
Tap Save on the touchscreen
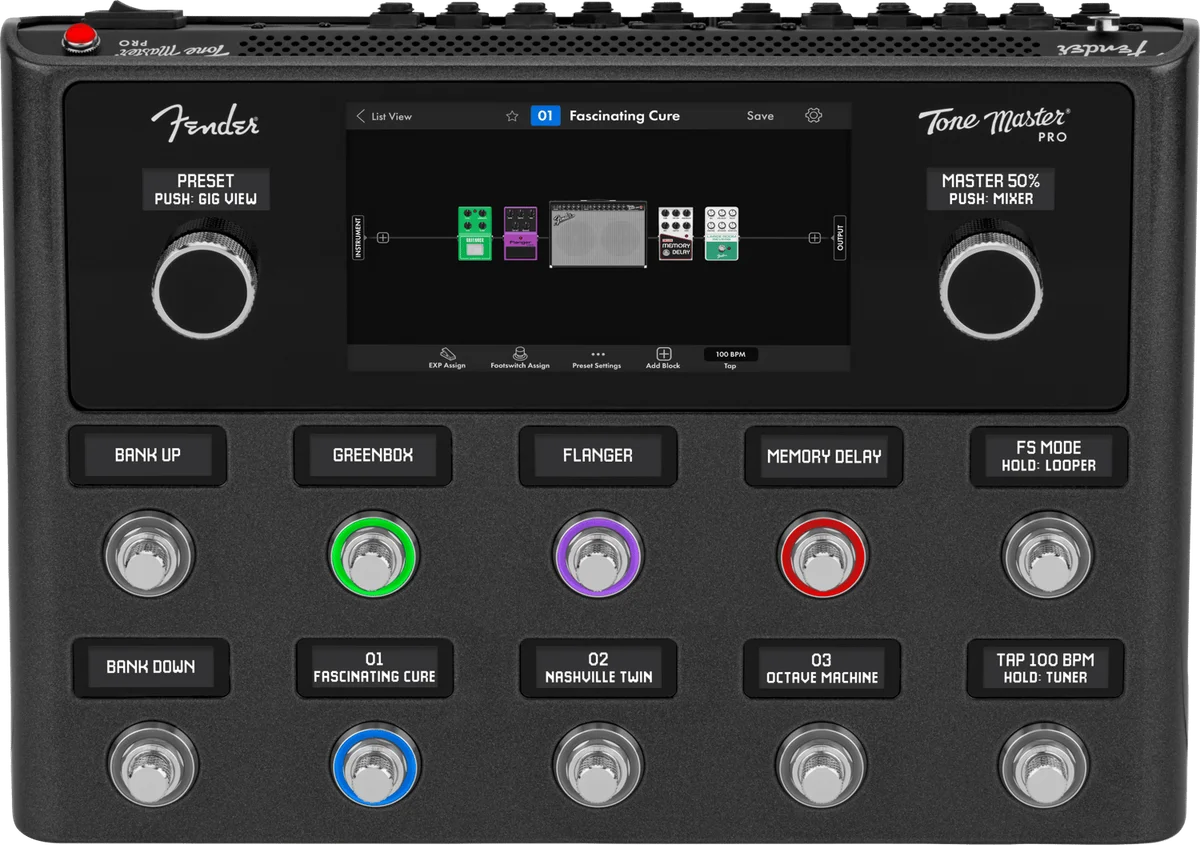760,116
